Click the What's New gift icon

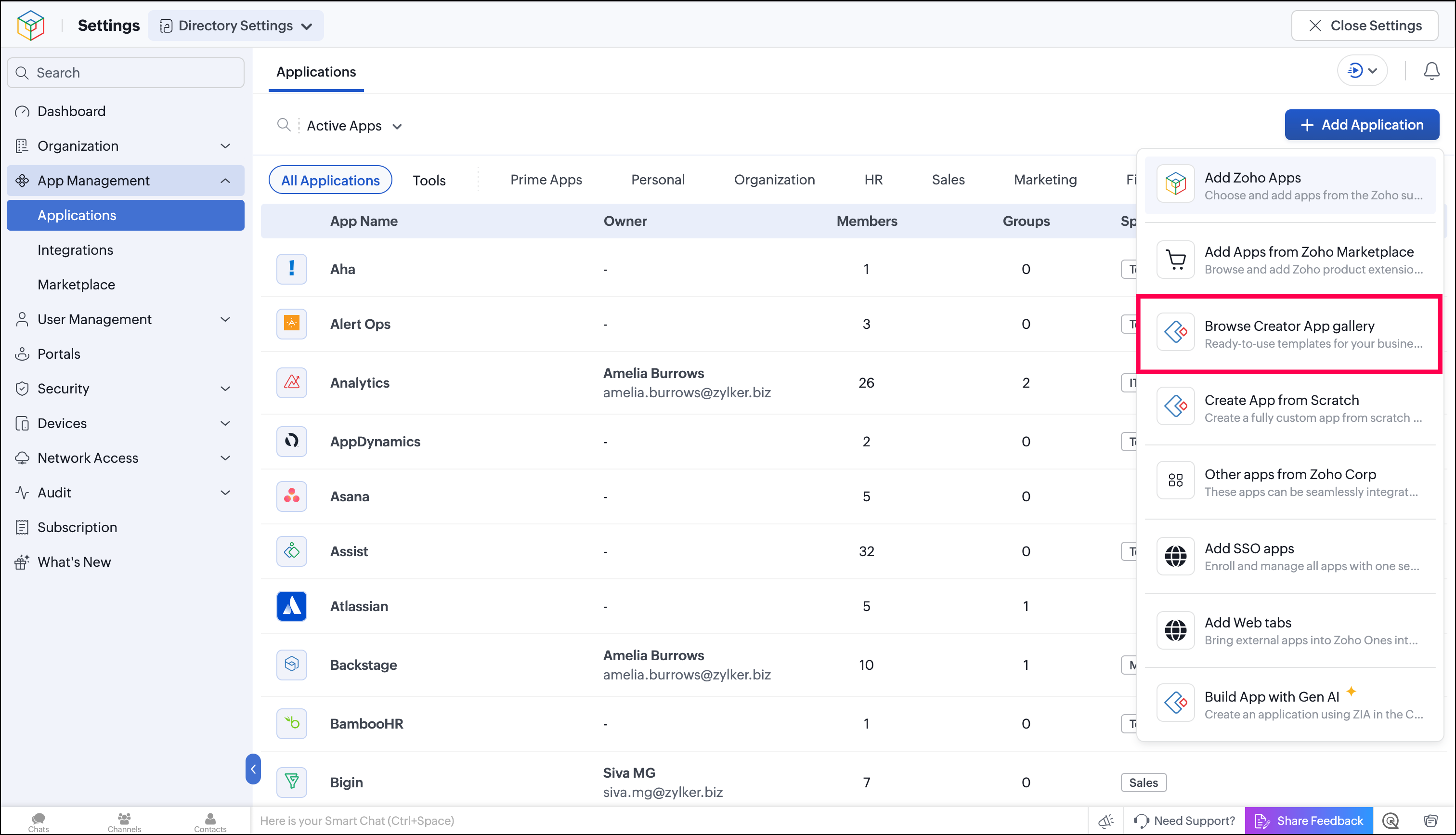pyautogui.click(x=22, y=562)
